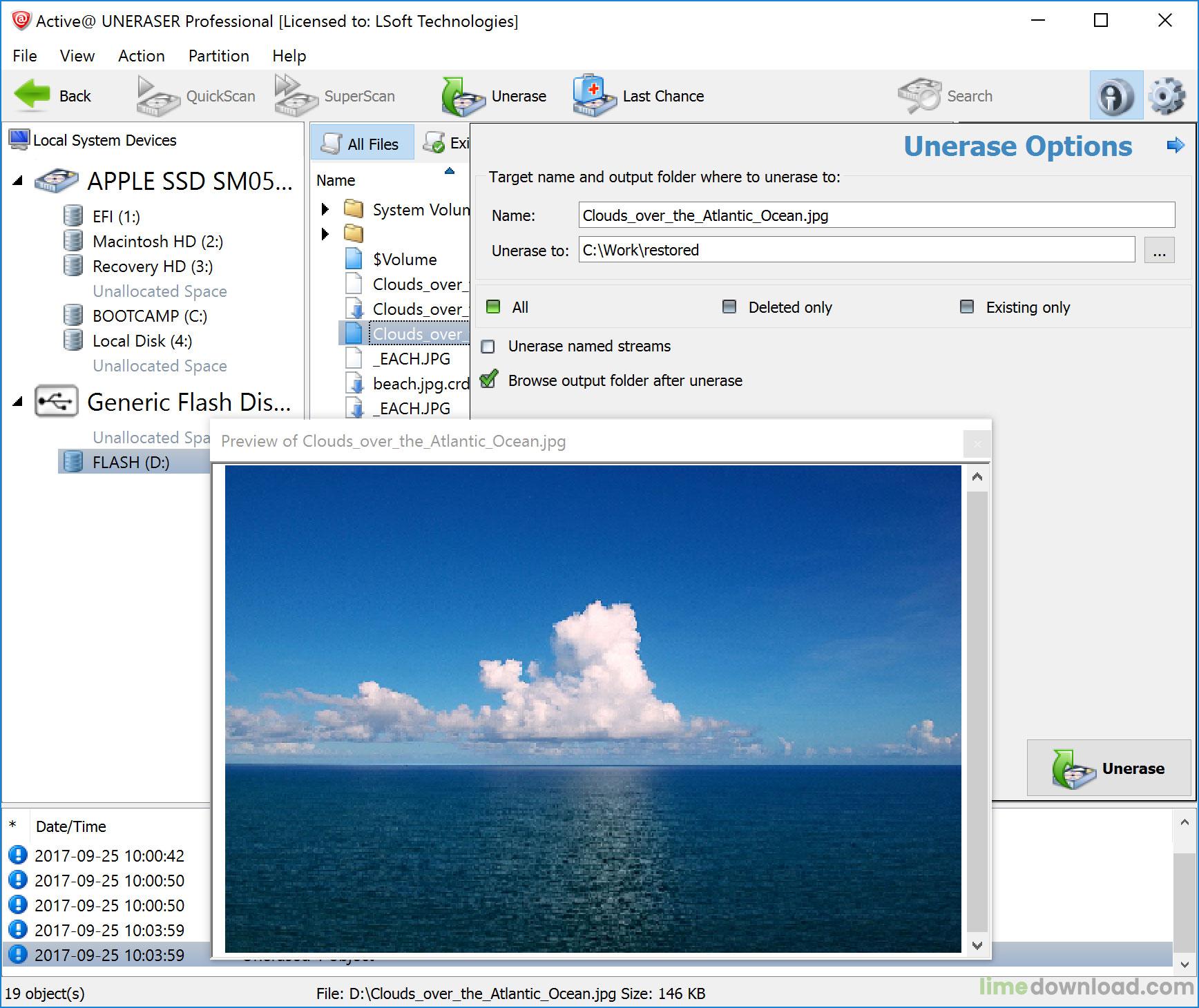Image resolution: width=1199 pixels, height=1008 pixels.
Task: Enable the Unerase named streams option
Action: [x=488, y=346]
